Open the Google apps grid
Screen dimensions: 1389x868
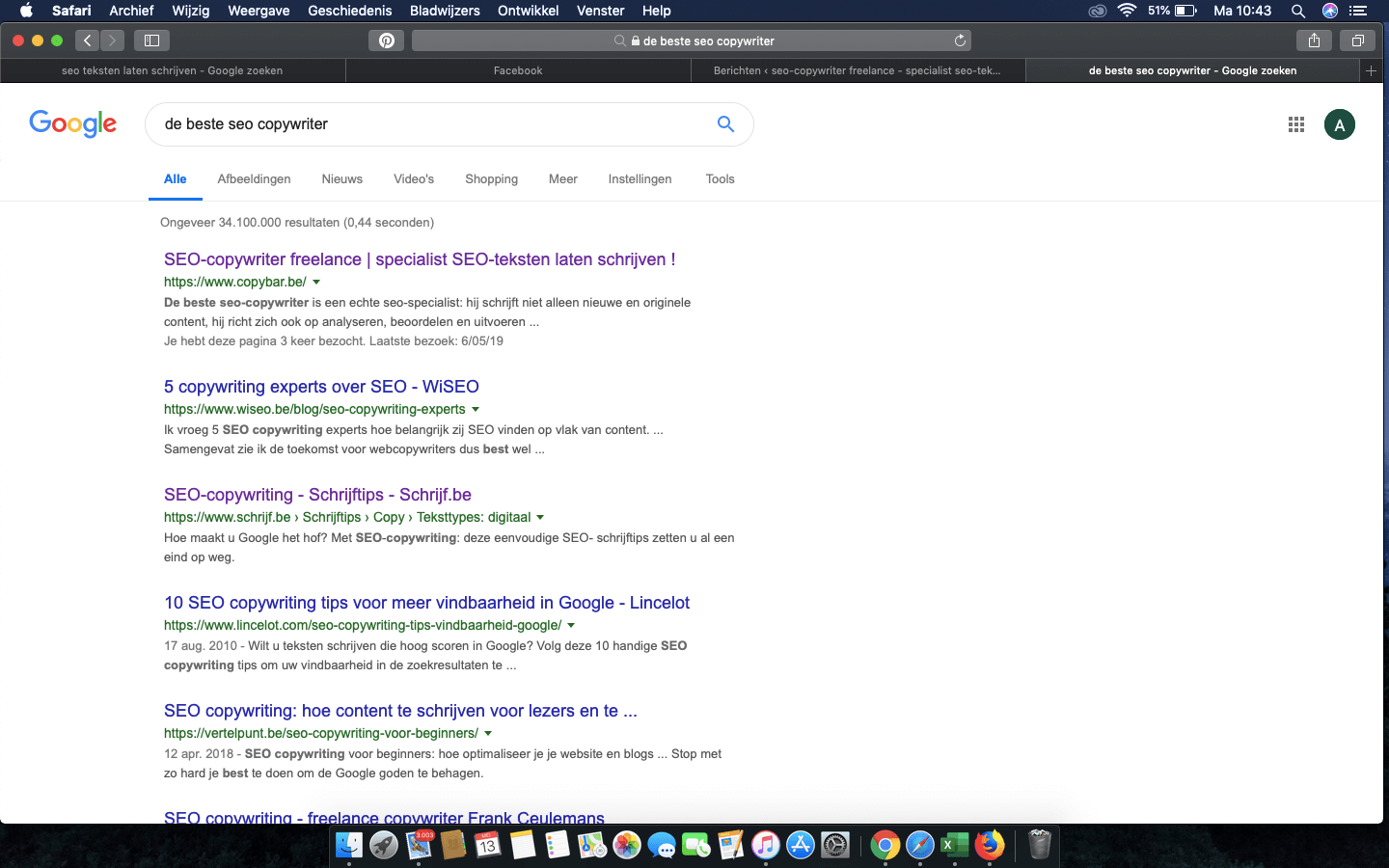point(1296,124)
